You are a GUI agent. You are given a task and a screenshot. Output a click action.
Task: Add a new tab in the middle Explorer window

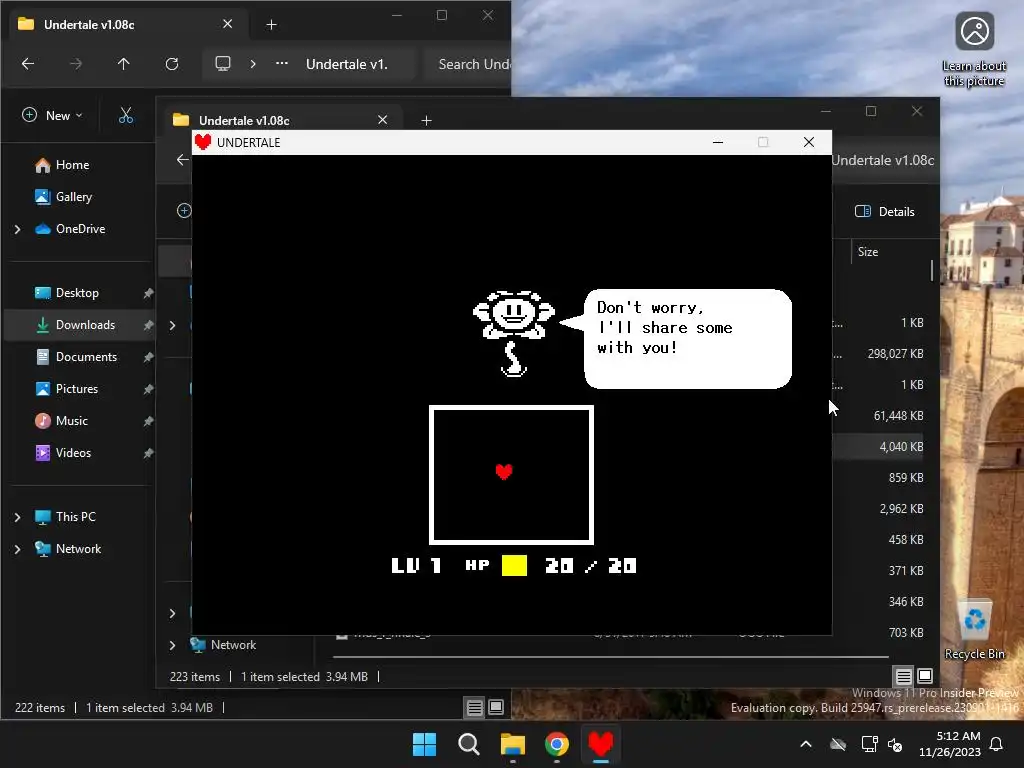[426, 120]
